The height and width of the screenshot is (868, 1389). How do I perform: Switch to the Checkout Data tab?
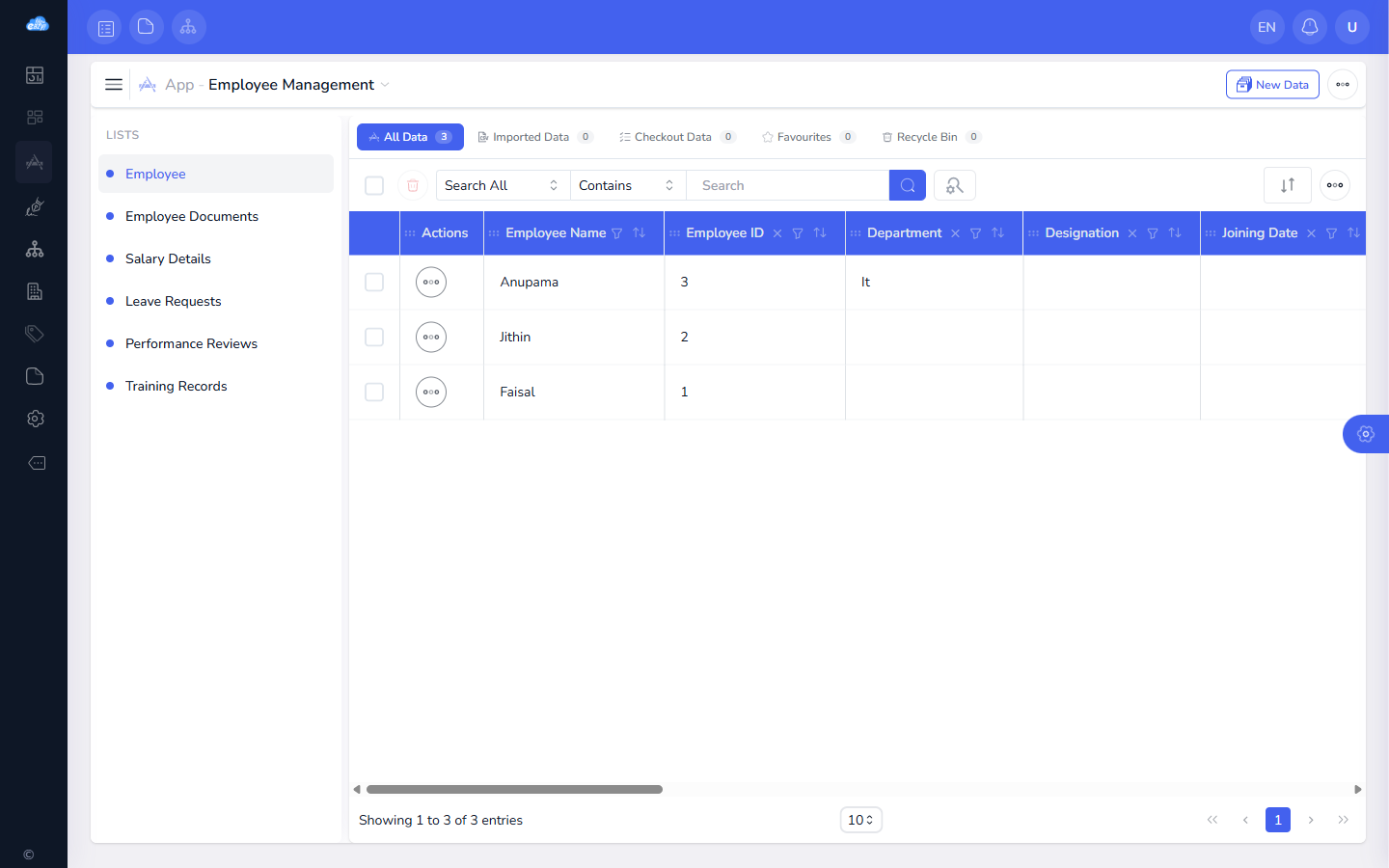[x=677, y=137]
